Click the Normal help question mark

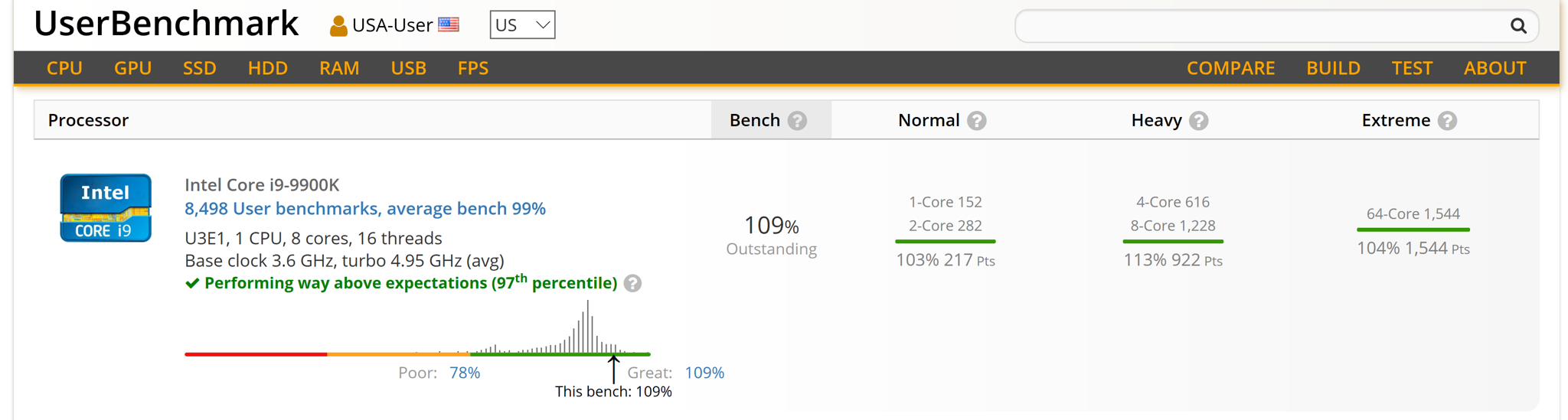(976, 121)
